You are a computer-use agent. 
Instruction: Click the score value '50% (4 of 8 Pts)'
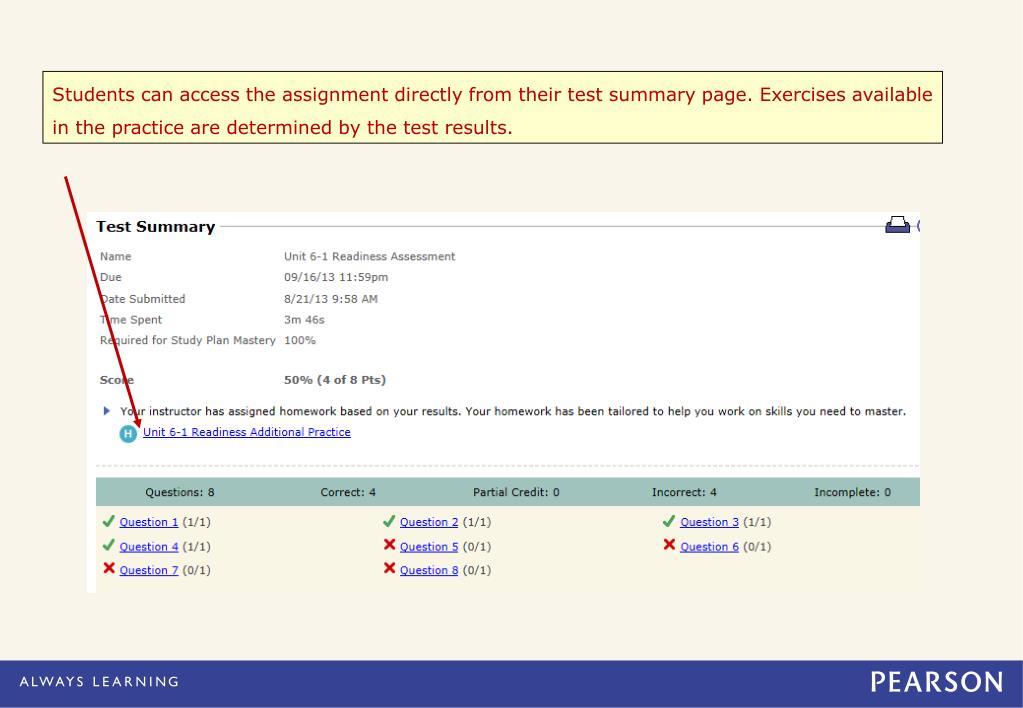tap(335, 380)
